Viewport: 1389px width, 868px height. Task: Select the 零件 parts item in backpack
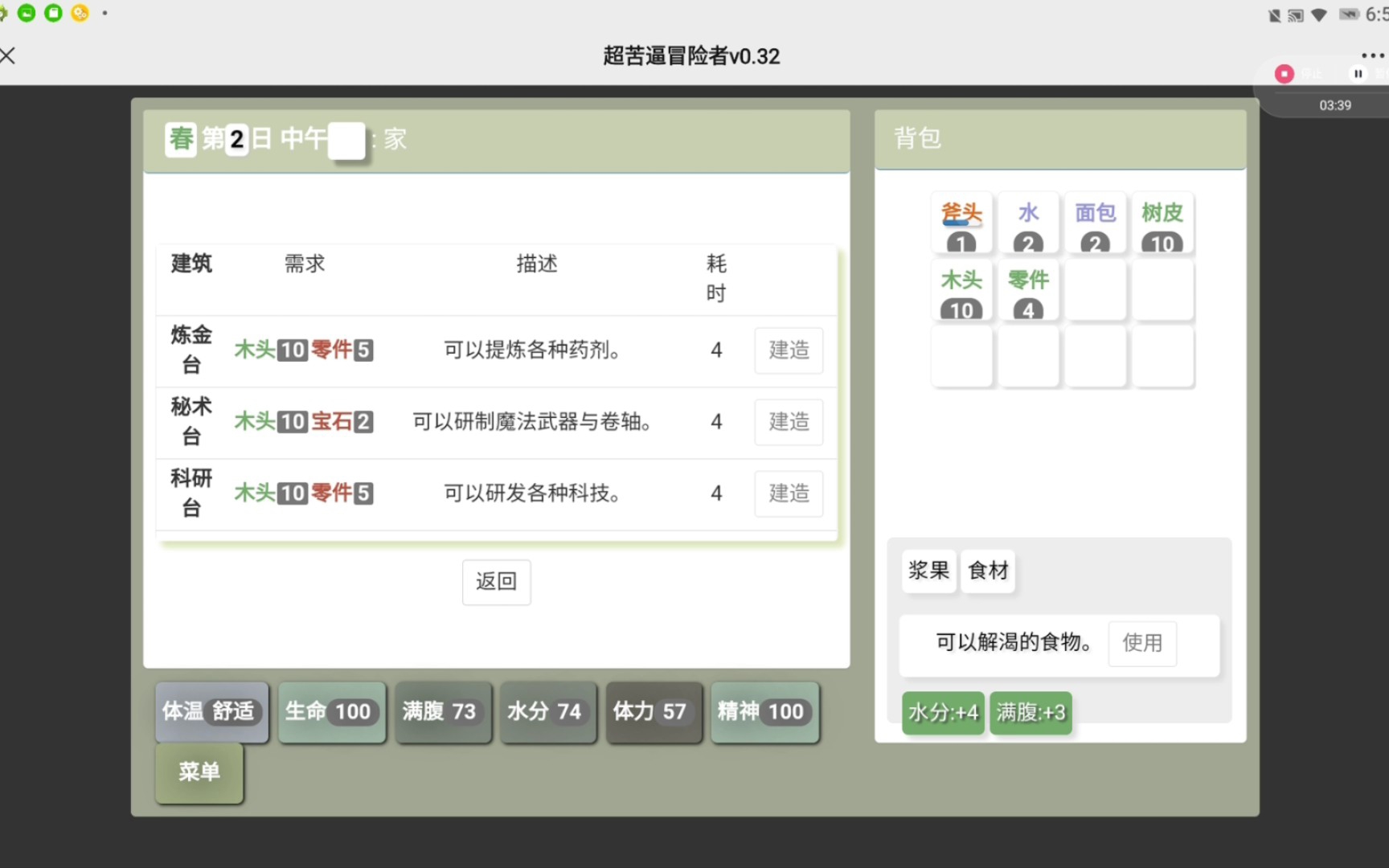(x=1028, y=290)
